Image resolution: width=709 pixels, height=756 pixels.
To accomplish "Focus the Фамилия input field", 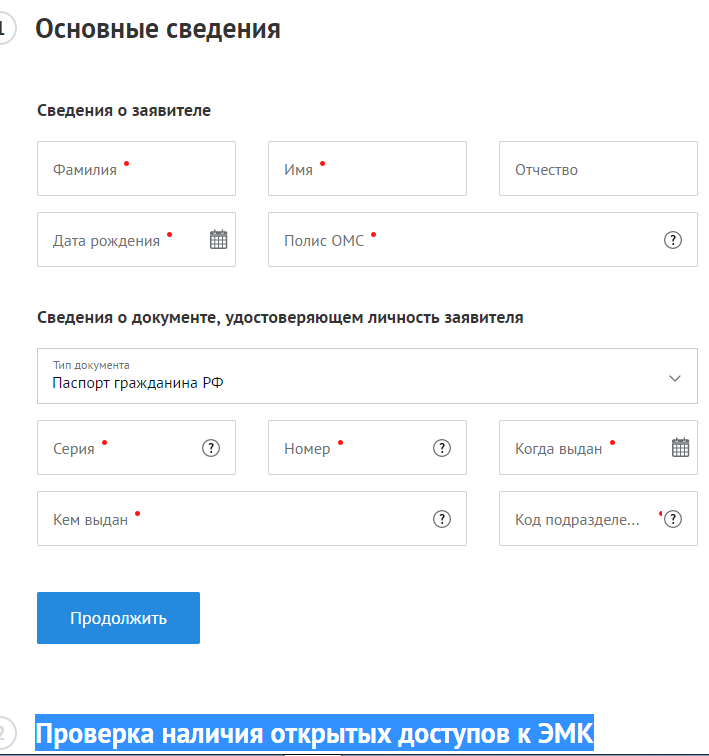I will tap(136, 169).
